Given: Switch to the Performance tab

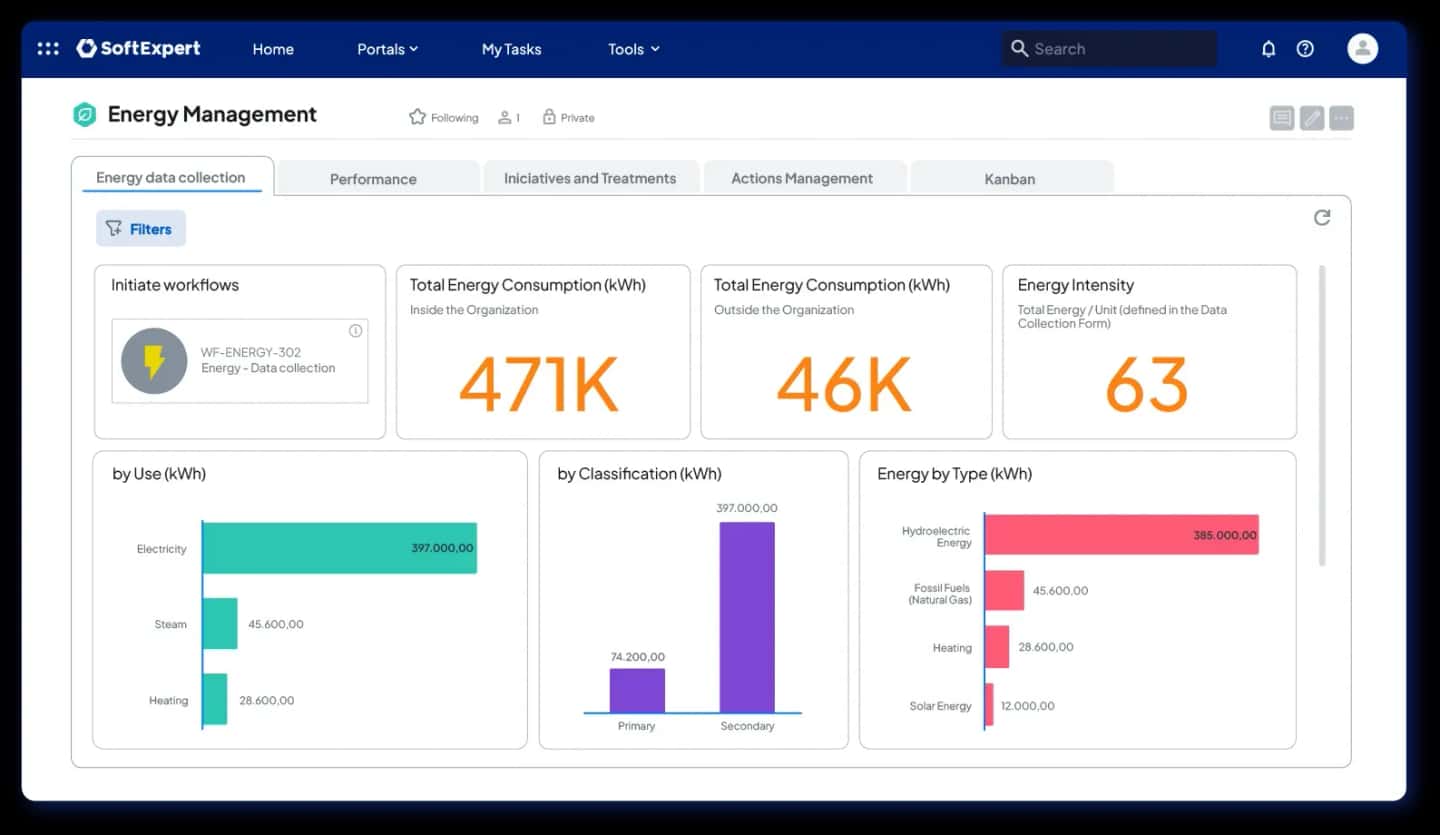Looking at the screenshot, I should click(373, 179).
